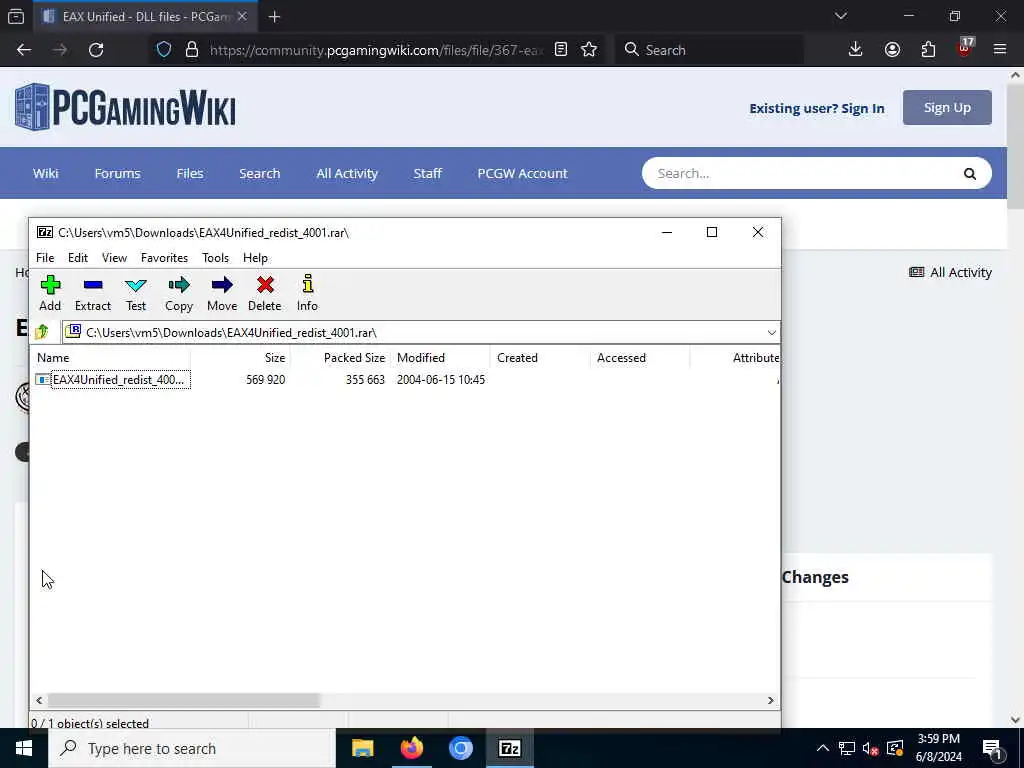Open Firefox extensions puzzle icon

coord(928,50)
